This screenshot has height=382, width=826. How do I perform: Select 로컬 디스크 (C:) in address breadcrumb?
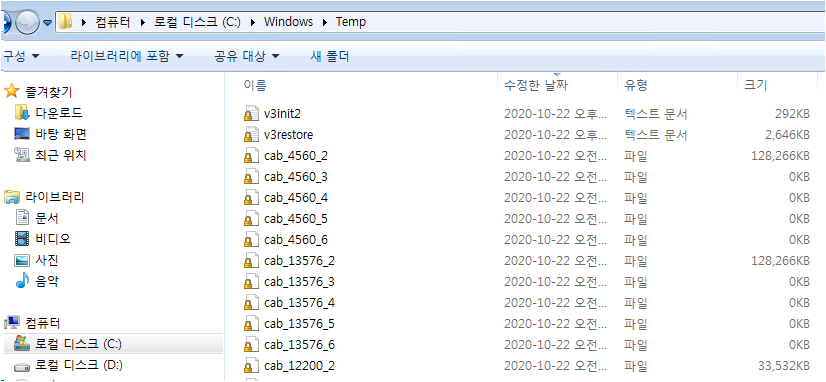coord(198,22)
